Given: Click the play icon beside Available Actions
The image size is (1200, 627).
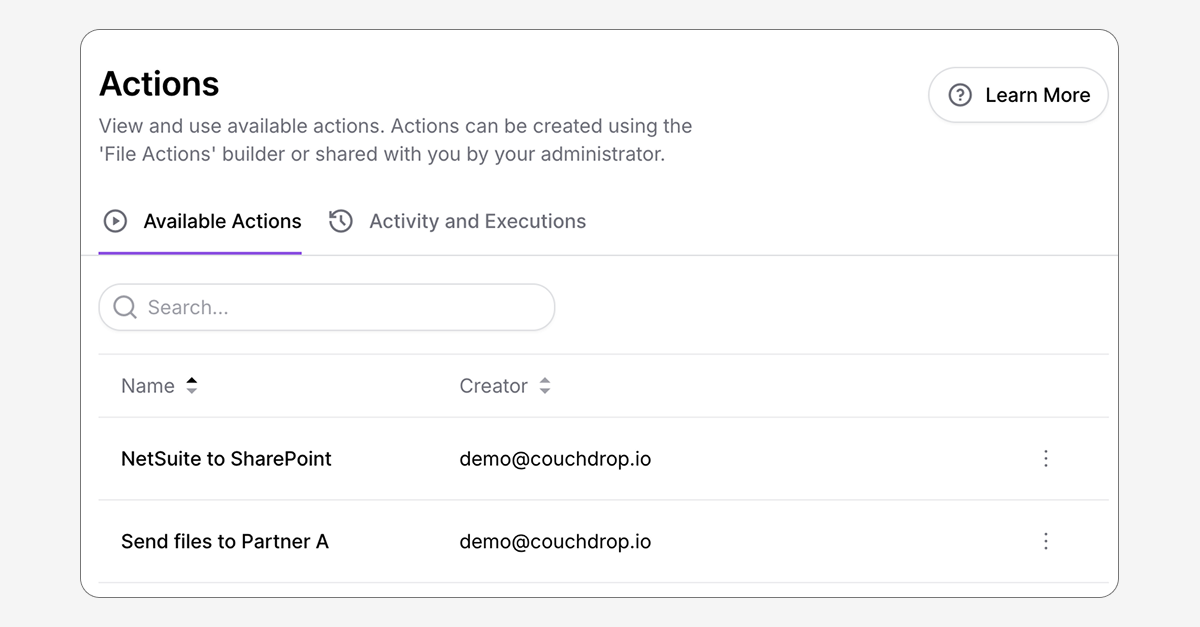Looking at the screenshot, I should point(117,221).
